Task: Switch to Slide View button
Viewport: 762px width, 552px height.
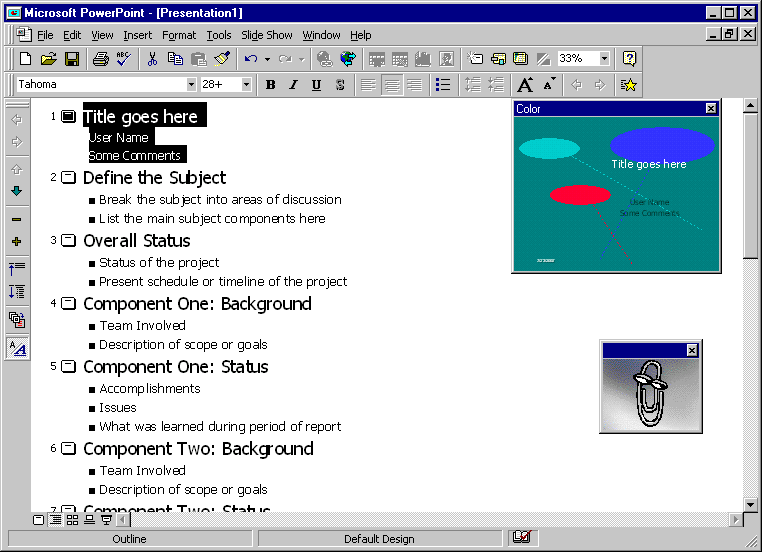Action: [x=38, y=520]
